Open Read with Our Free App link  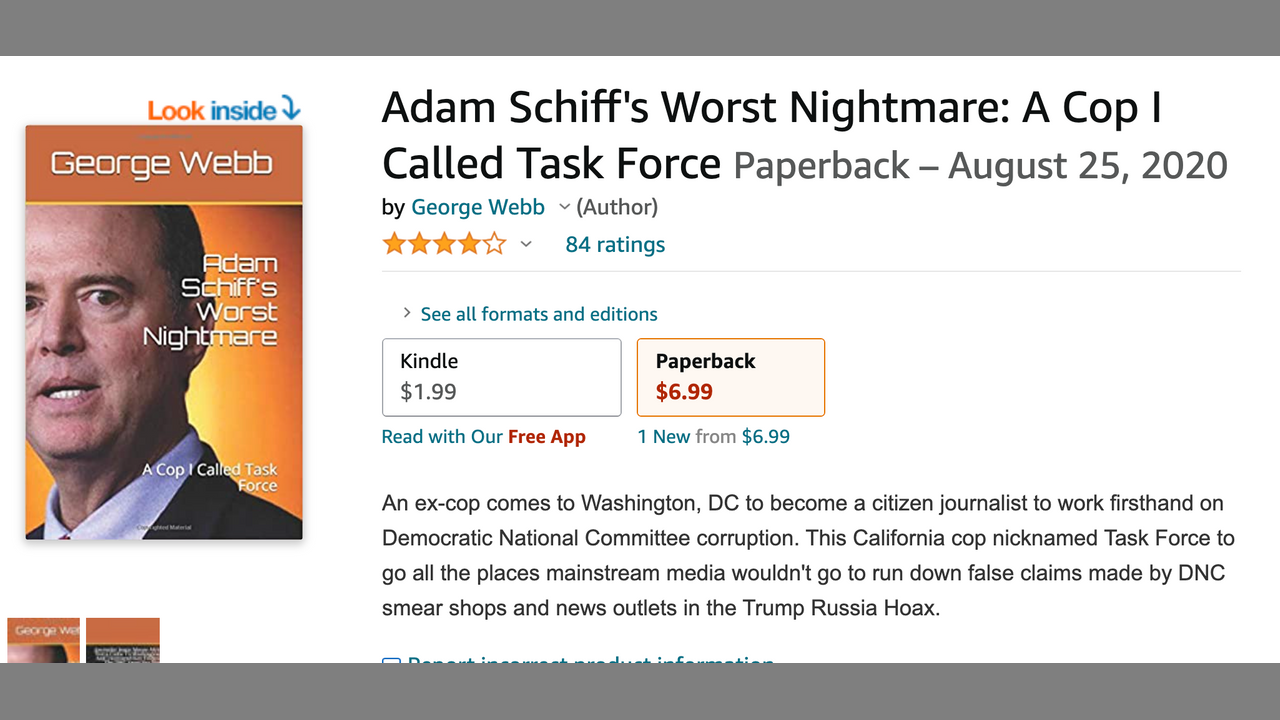(484, 437)
